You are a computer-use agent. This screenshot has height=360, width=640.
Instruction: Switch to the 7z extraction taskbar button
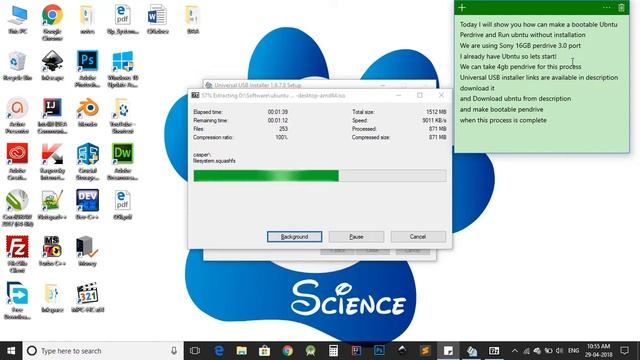click(x=494, y=351)
